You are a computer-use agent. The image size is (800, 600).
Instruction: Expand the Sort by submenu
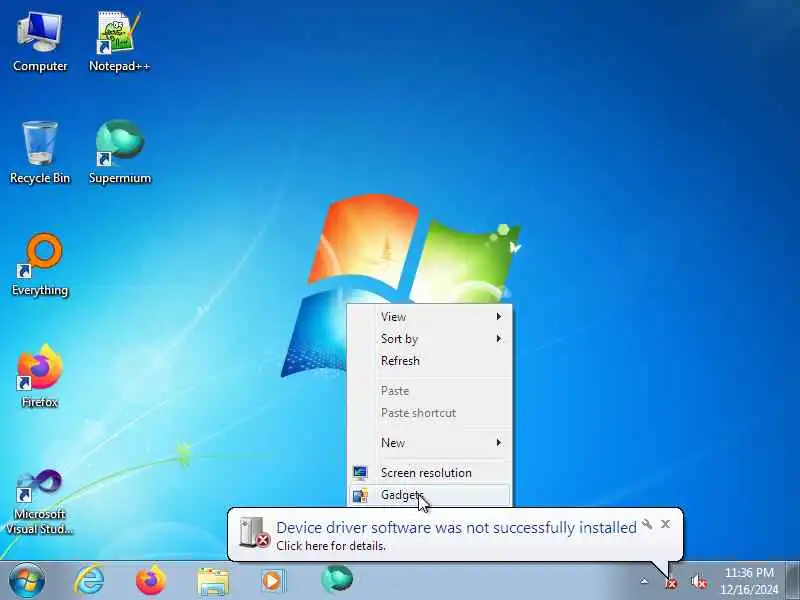click(x=429, y=338)
